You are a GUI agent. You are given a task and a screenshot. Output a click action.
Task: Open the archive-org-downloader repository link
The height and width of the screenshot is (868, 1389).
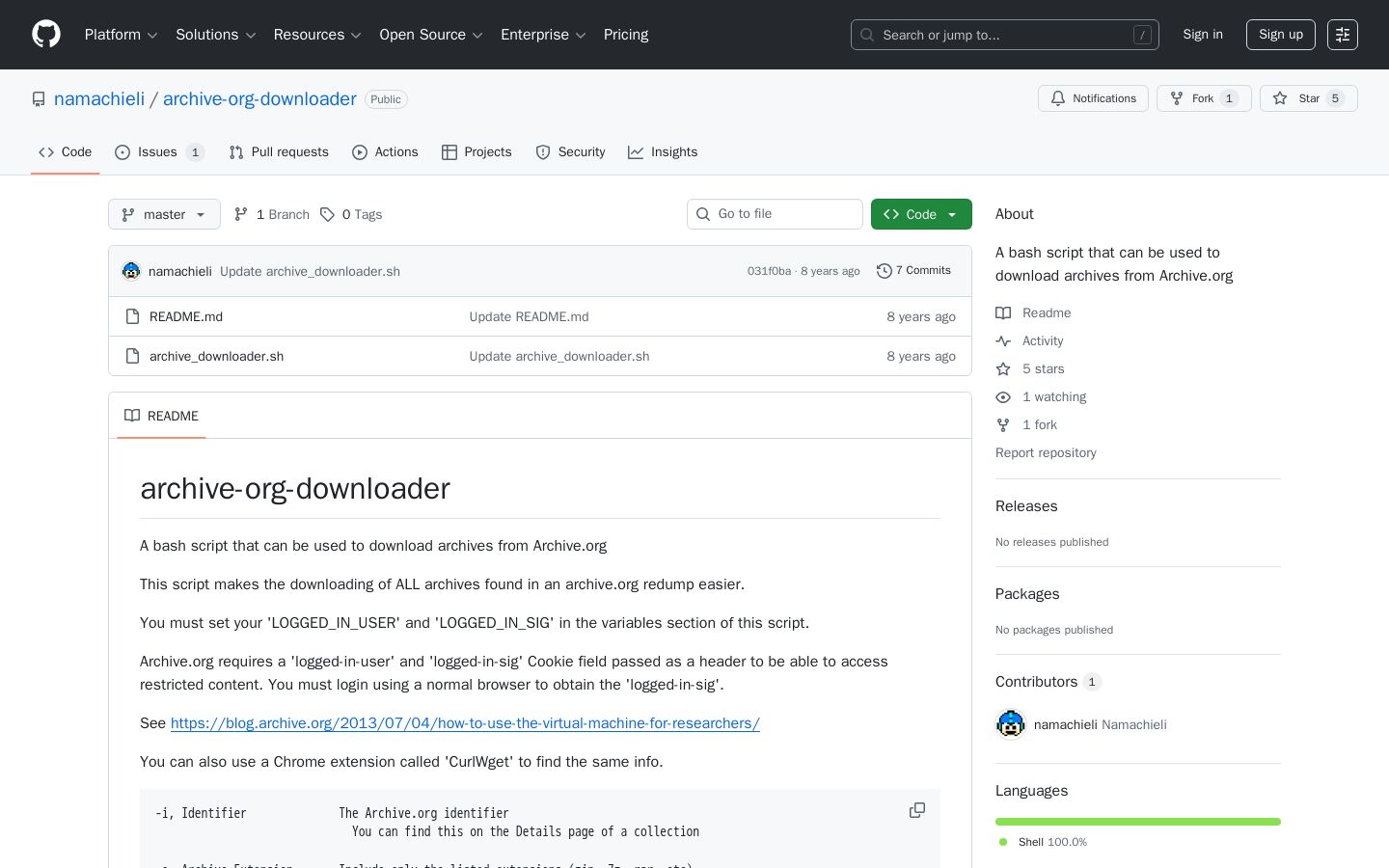[259, 98]
